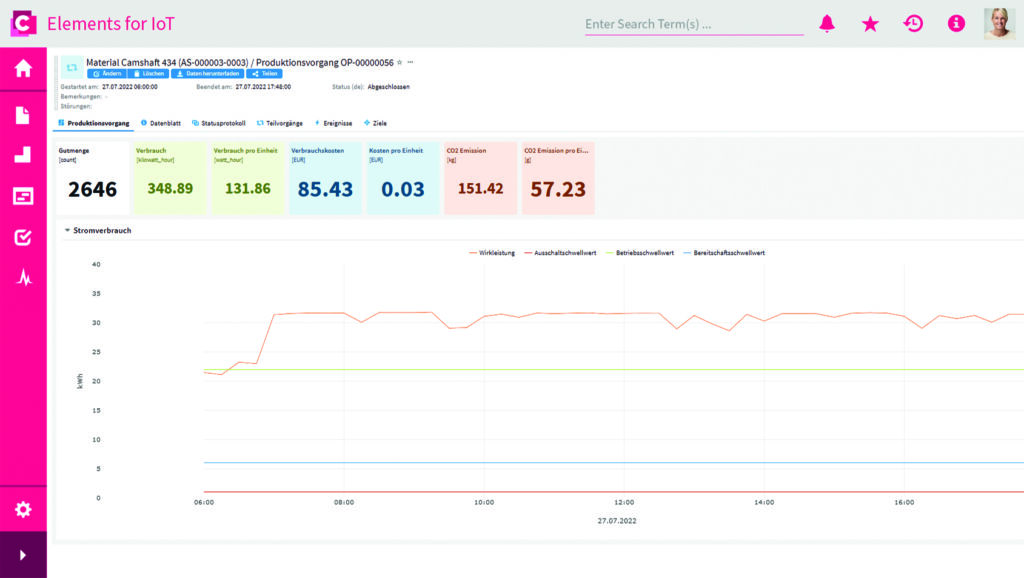Open the three-dots menu beside title
This screenshot has width=1024, height=578.
click(410, 62)
